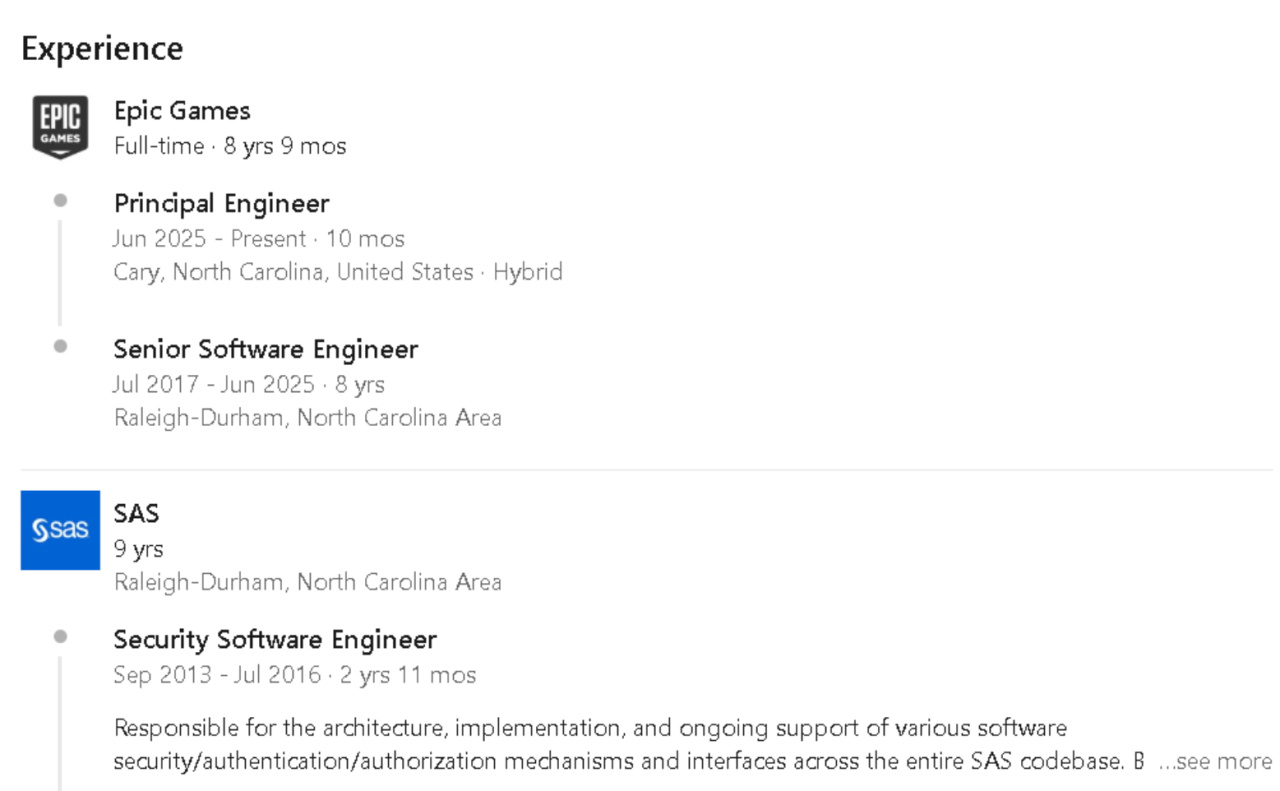This screenshot has height=791, width=1280.
Task: Click "Full-time · 8 yrs 9 mos" text
Action: pos(230,146)
